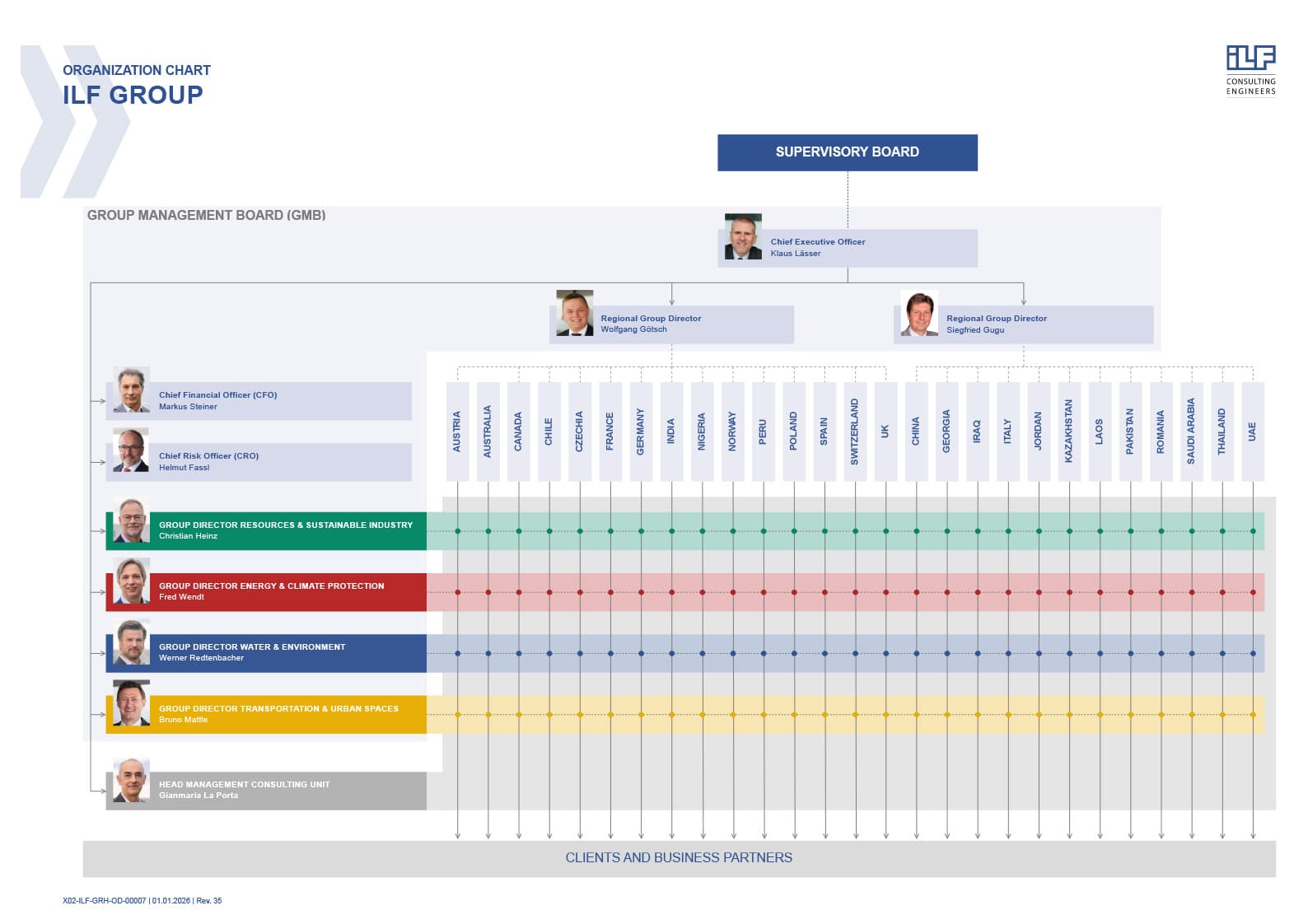Select Regional Group Director Wolfgang Götsch
Image resolution: width=1308 pixels, height=924 pixels.
click(672, 324)
